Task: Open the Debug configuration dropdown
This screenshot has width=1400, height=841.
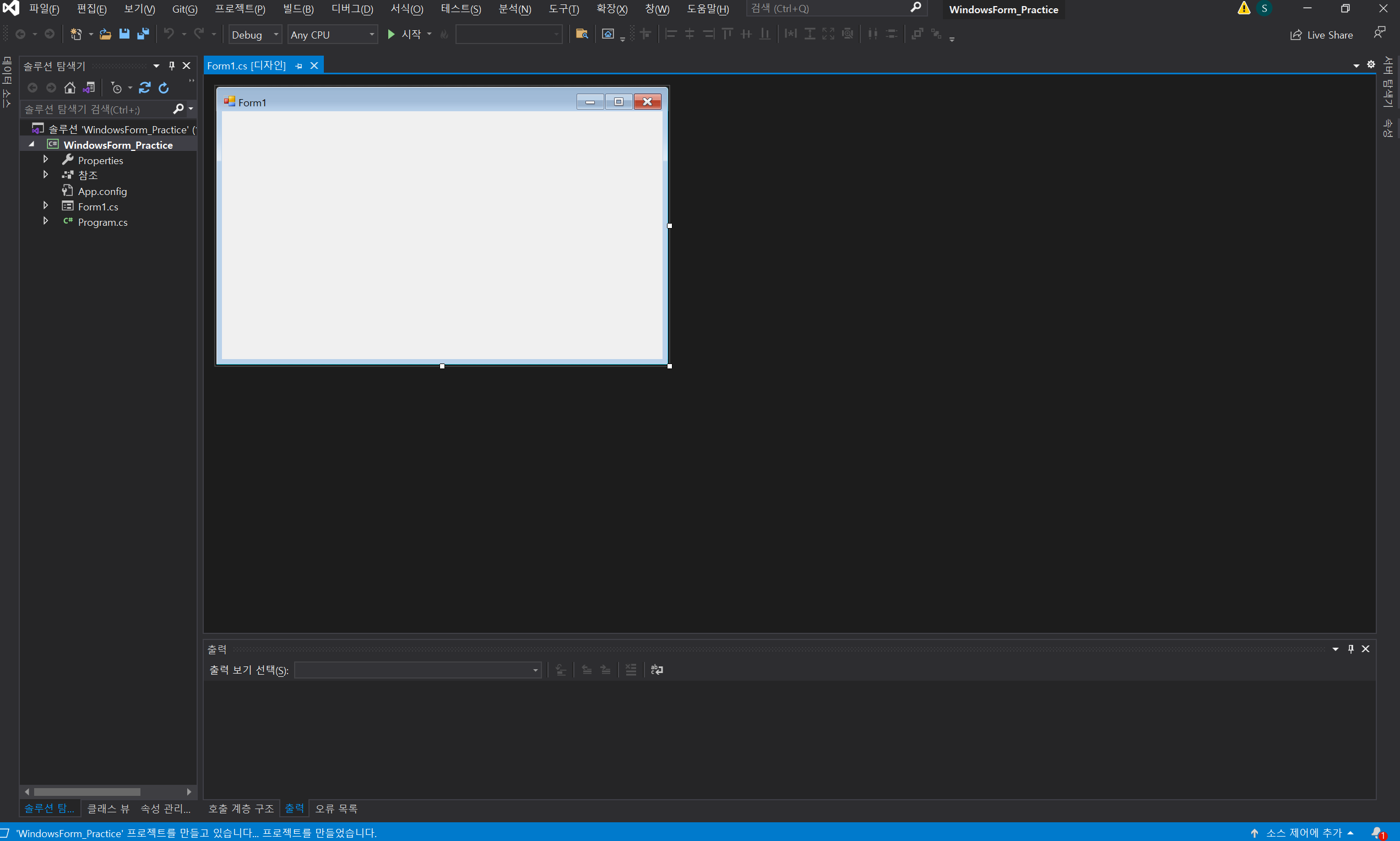Action: tap(255, 35)
